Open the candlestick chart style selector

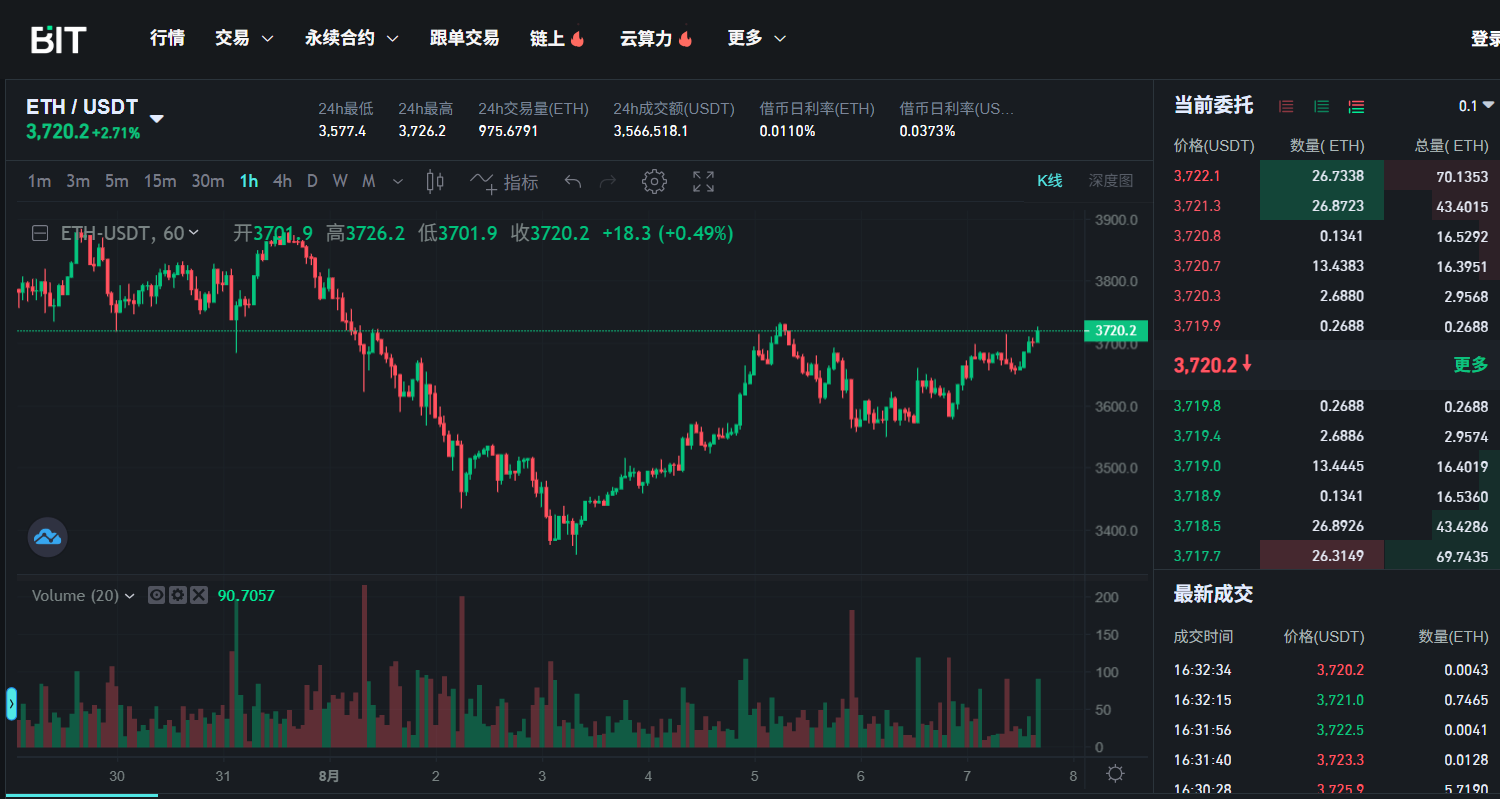pos(435,181)
